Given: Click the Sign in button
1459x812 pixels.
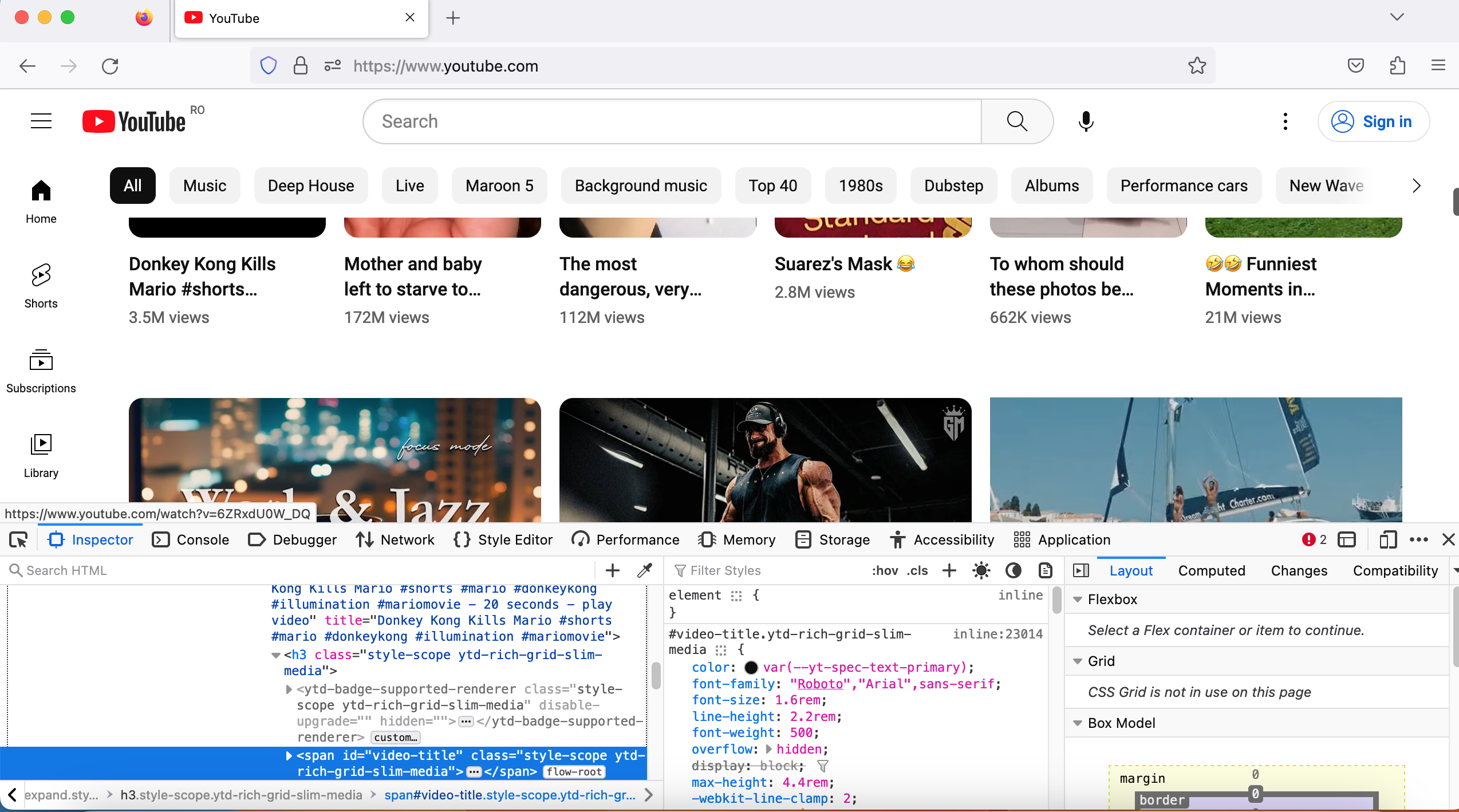Looking at the screenshot, I should coord(1373,121).
